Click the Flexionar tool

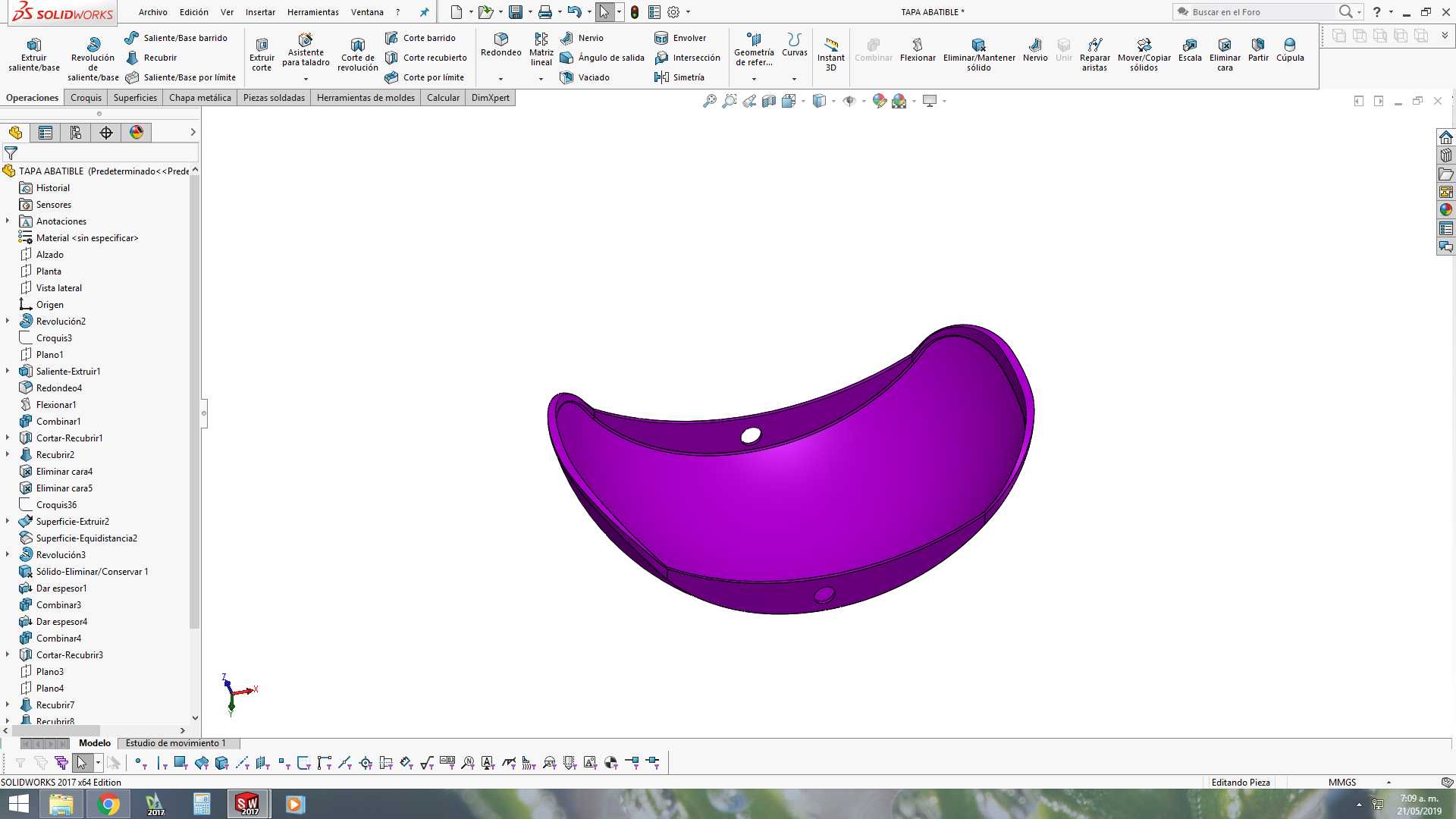pyautogui.click(x=918, y=50)
